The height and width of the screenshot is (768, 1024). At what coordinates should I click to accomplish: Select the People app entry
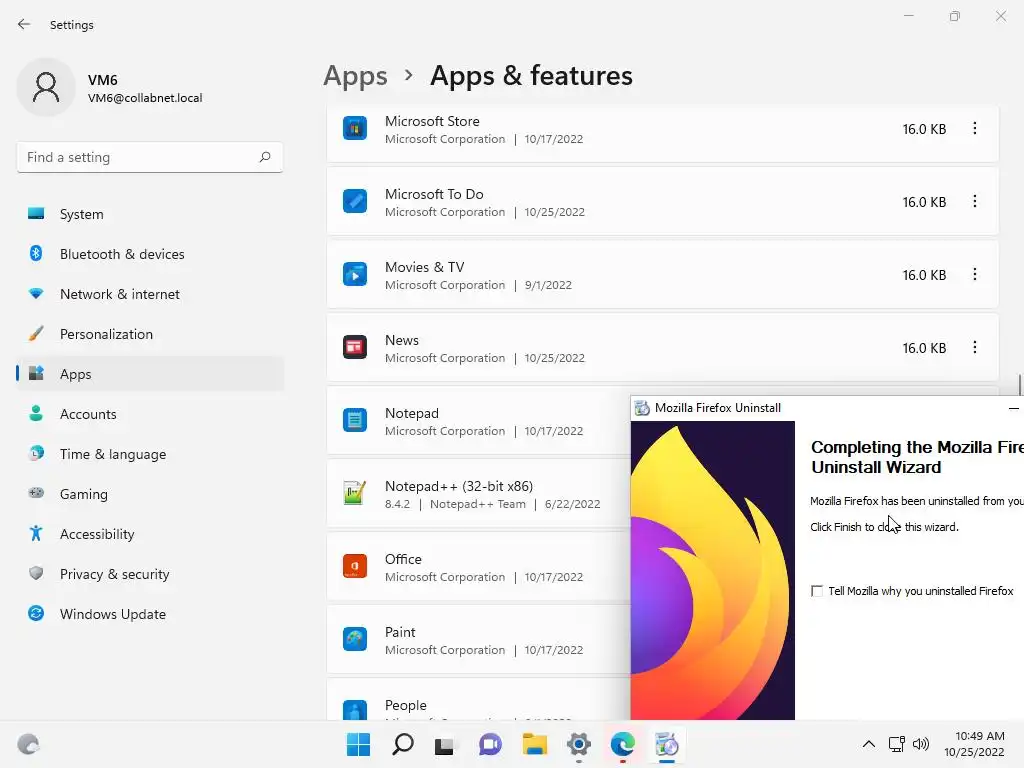[x=479, y=700]
